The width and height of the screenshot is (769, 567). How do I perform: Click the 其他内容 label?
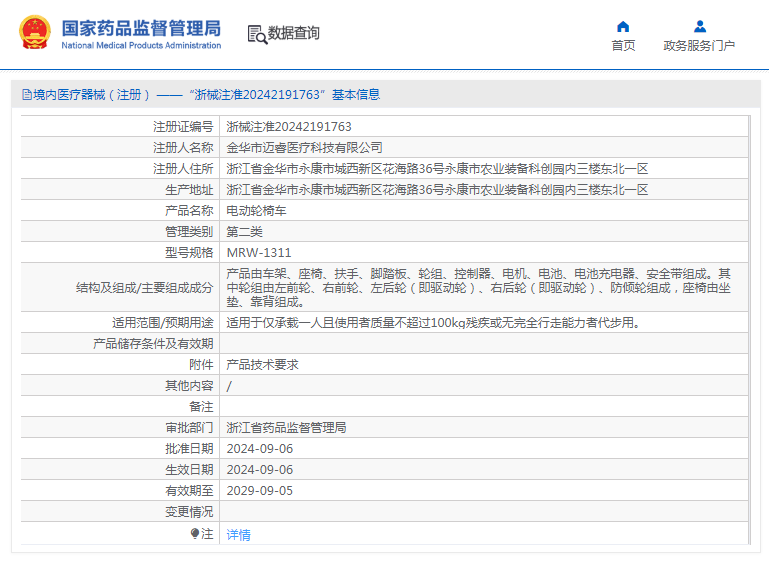click(x=189, y=386)
